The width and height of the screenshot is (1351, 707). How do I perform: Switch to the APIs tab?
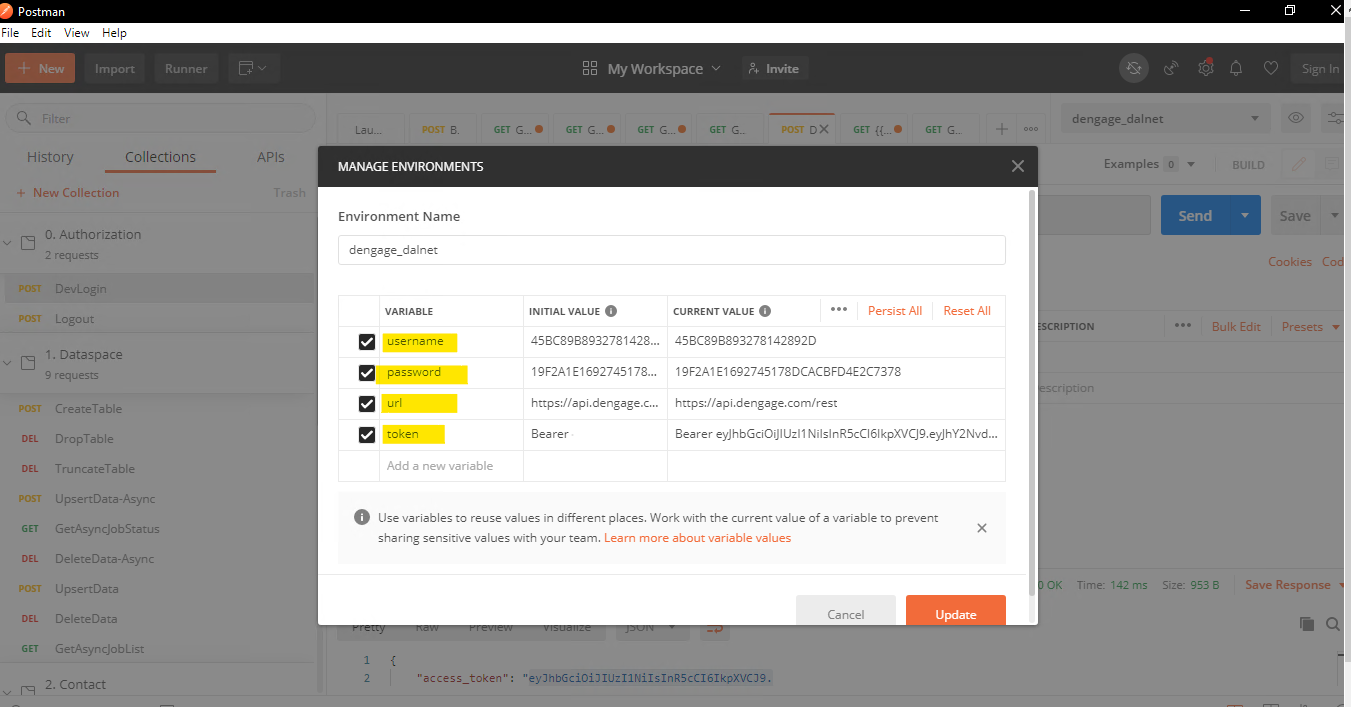tap(269, 157)
